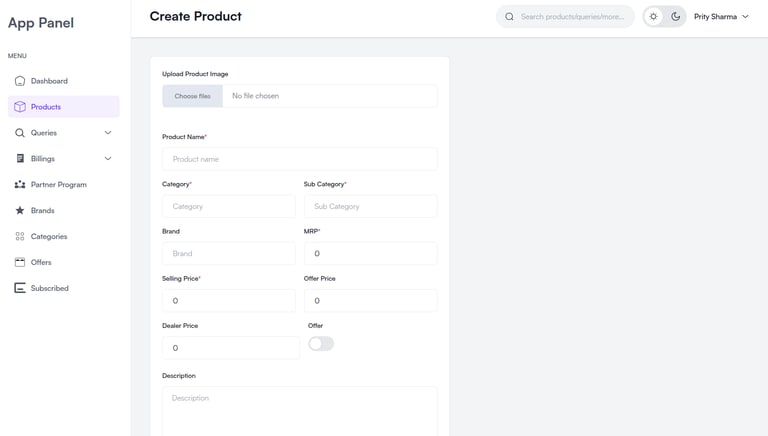Click the Categories grid icon
This screenshot has height=436, width=768.
(x=20, y=237)
